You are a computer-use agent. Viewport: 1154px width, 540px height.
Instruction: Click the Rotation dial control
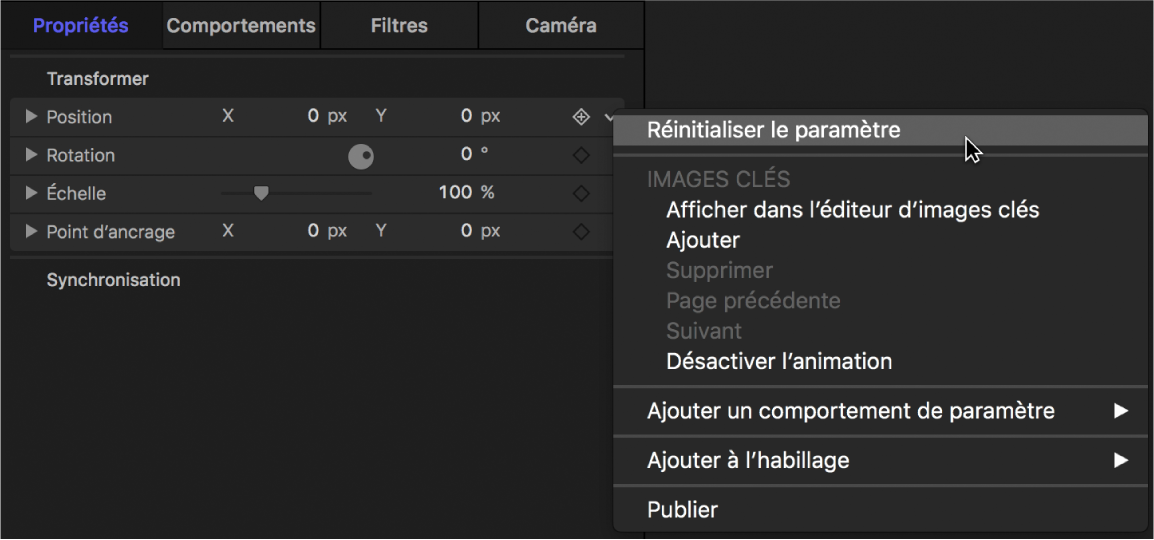coord(360,156)
